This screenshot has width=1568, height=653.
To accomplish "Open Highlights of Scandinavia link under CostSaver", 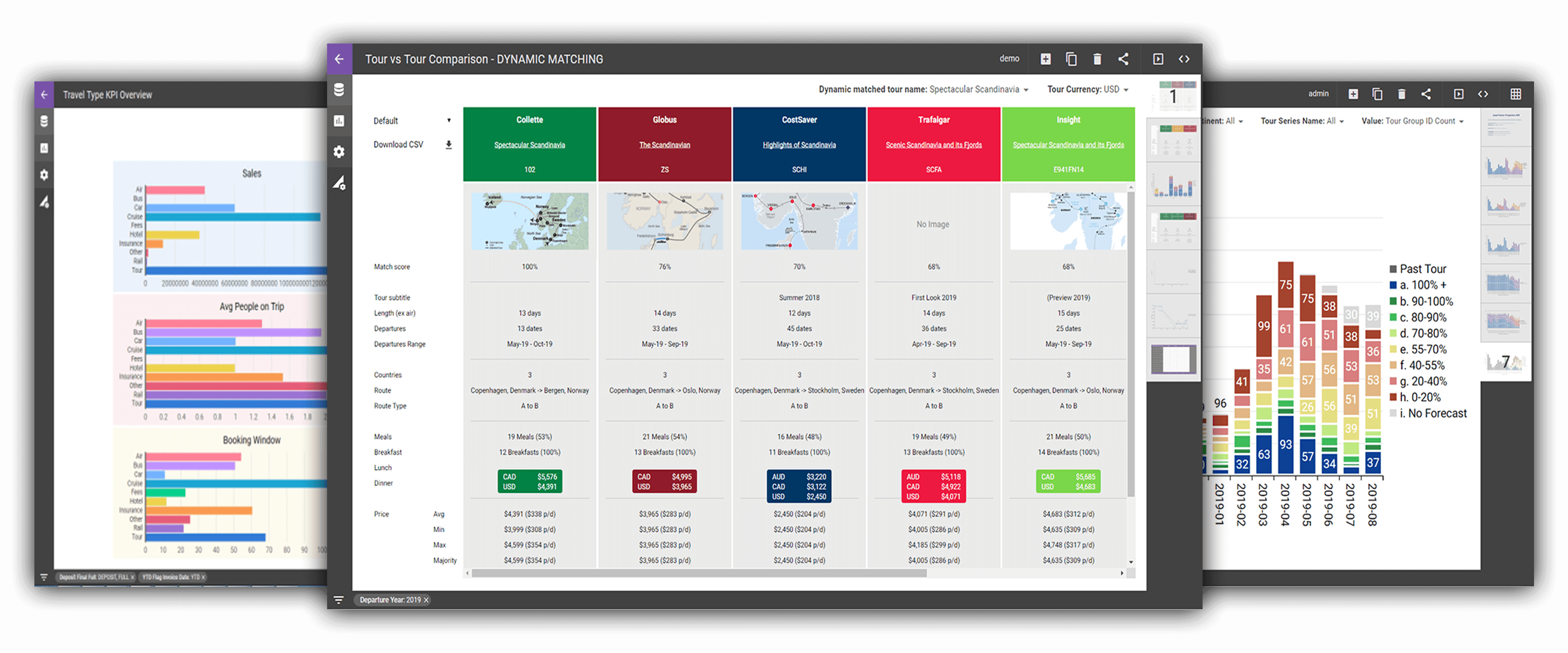I will click(x=799, y=145).
